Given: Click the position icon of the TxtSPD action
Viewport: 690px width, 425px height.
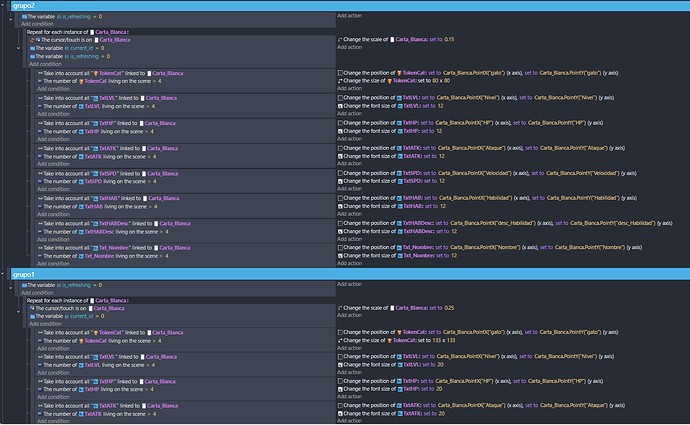Looking at the screenshot, I should point(341,172).
